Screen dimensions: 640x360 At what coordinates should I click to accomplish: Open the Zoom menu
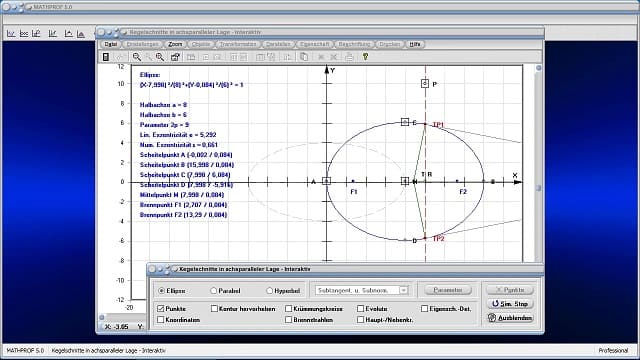point(175,44)
